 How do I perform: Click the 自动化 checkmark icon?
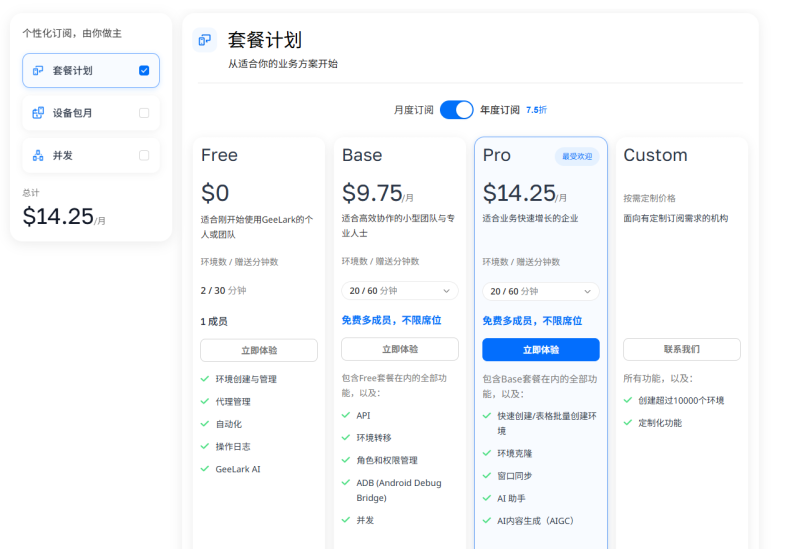coord(205,424)
